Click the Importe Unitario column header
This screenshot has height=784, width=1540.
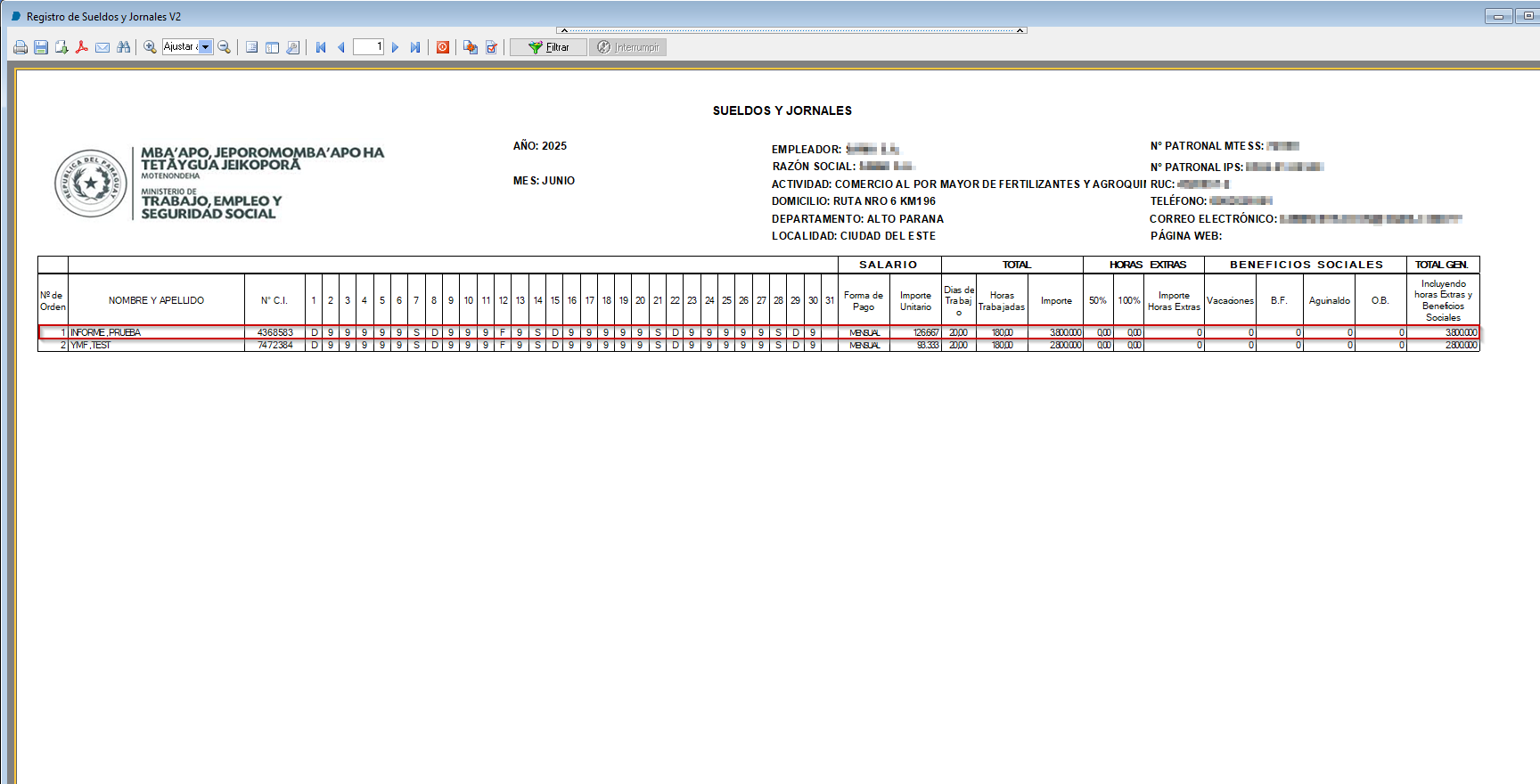click(915, 301)
